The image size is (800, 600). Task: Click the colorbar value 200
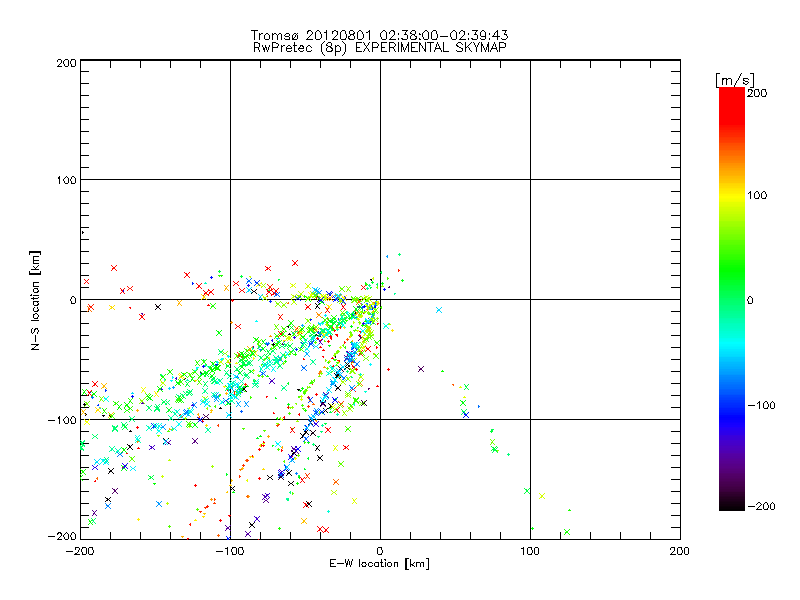pos(757,93)
